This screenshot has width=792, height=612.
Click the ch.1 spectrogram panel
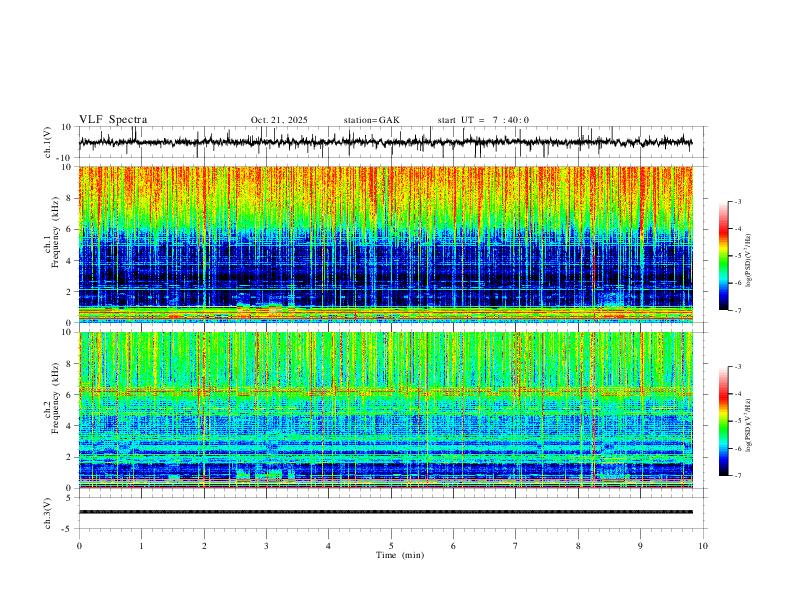pyautogui.click(x=385, y=244)
